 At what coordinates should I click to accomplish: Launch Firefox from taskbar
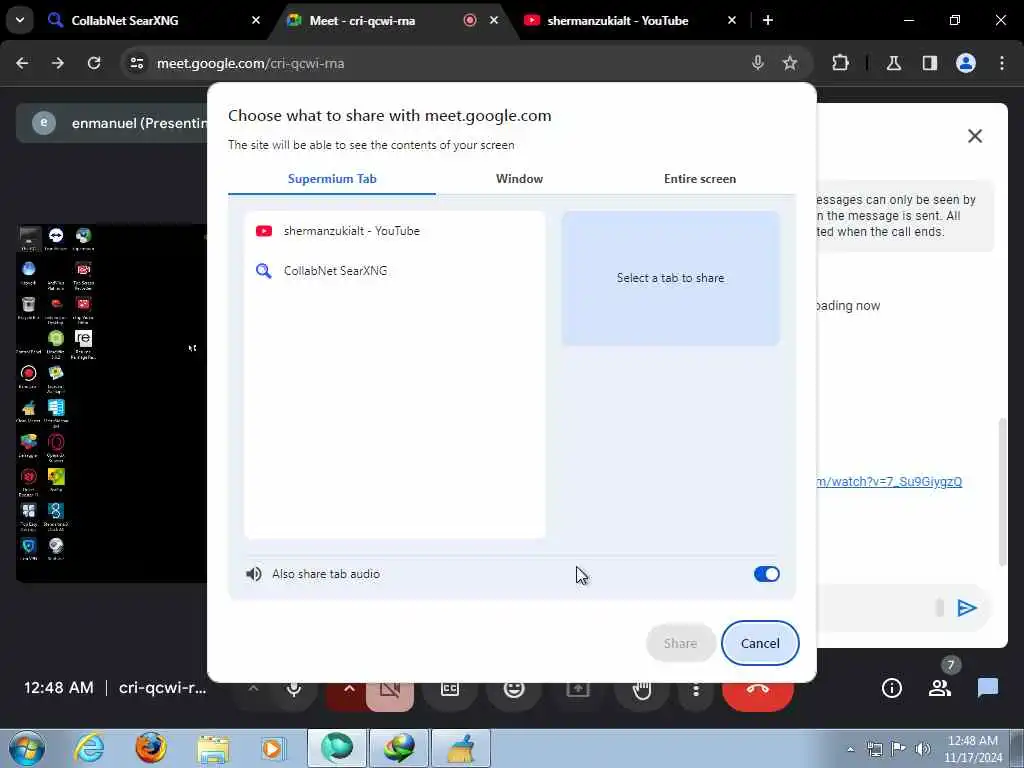pos(151,748)
